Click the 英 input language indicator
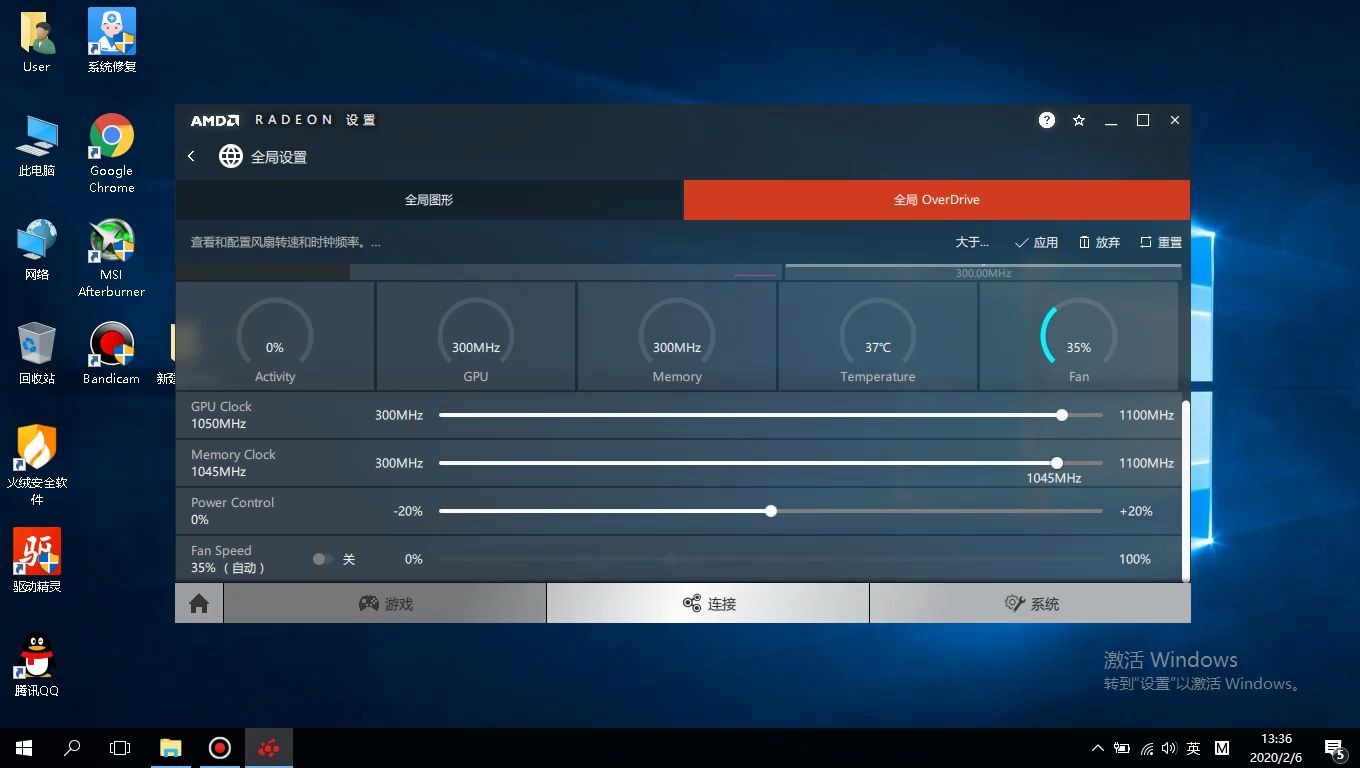1360x768 pixels. coord(1193,748)
